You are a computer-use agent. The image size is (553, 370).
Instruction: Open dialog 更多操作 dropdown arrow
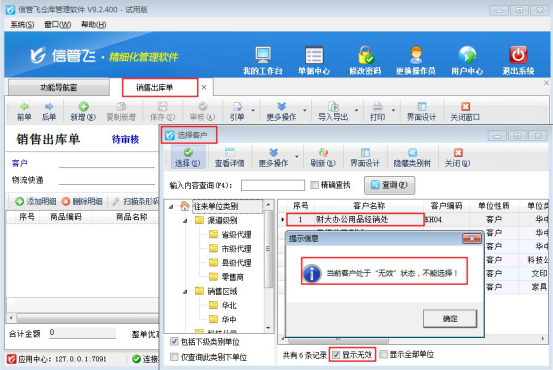297,157
